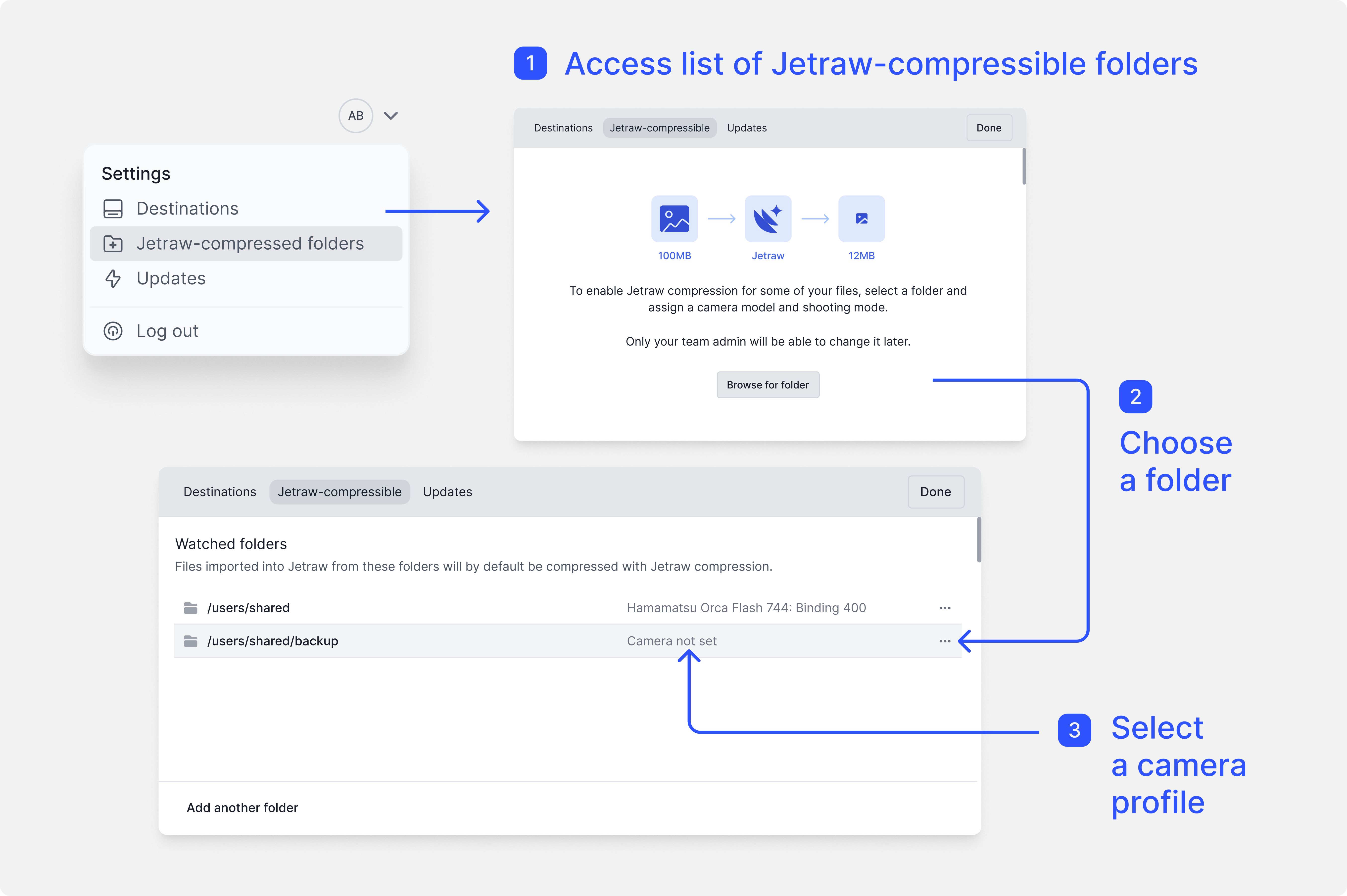
Task: Click the Log out icon
Action: point(113,331)
